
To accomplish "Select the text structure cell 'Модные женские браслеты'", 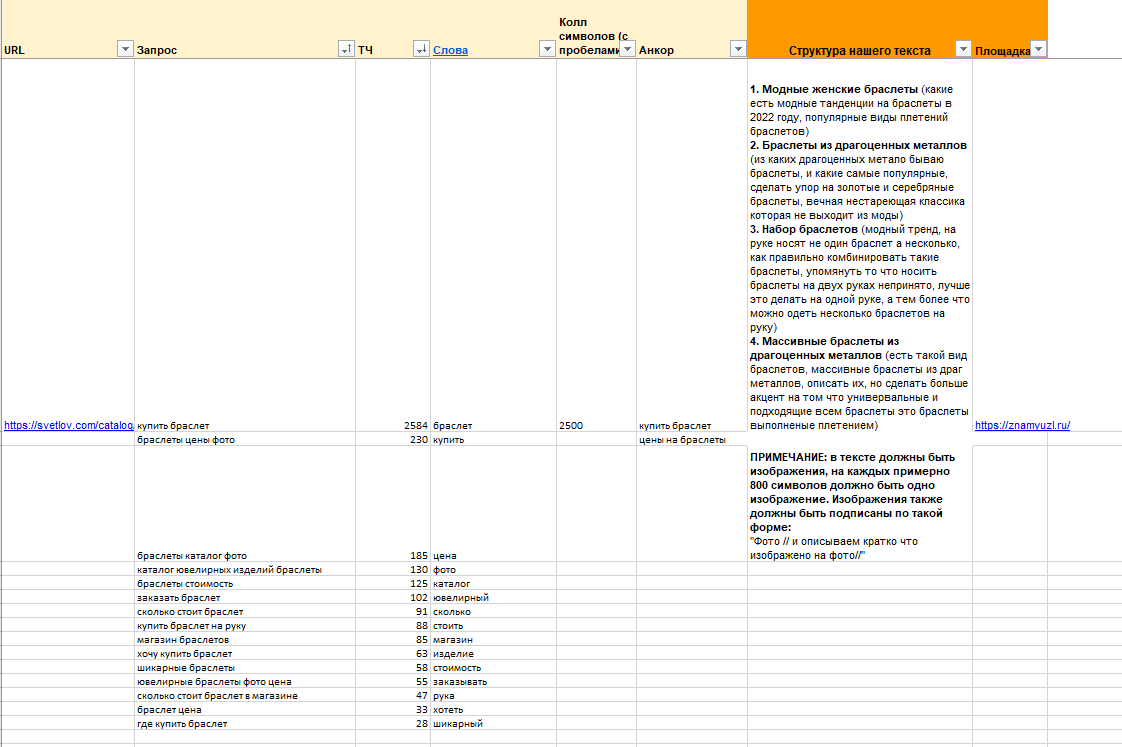I will coord(859,245).
